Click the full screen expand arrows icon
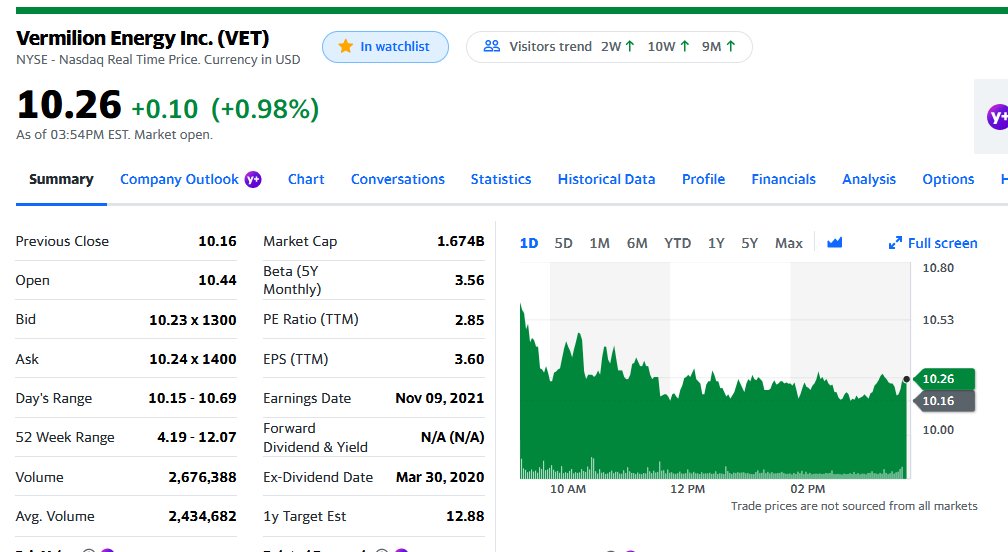1008x552 pixels. tap(895, 243)
